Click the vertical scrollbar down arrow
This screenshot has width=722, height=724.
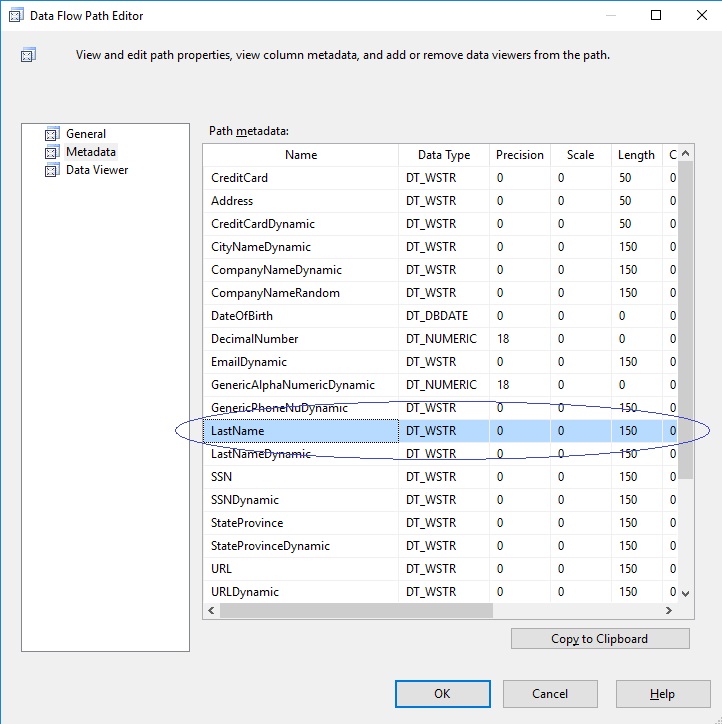(686, 594)
